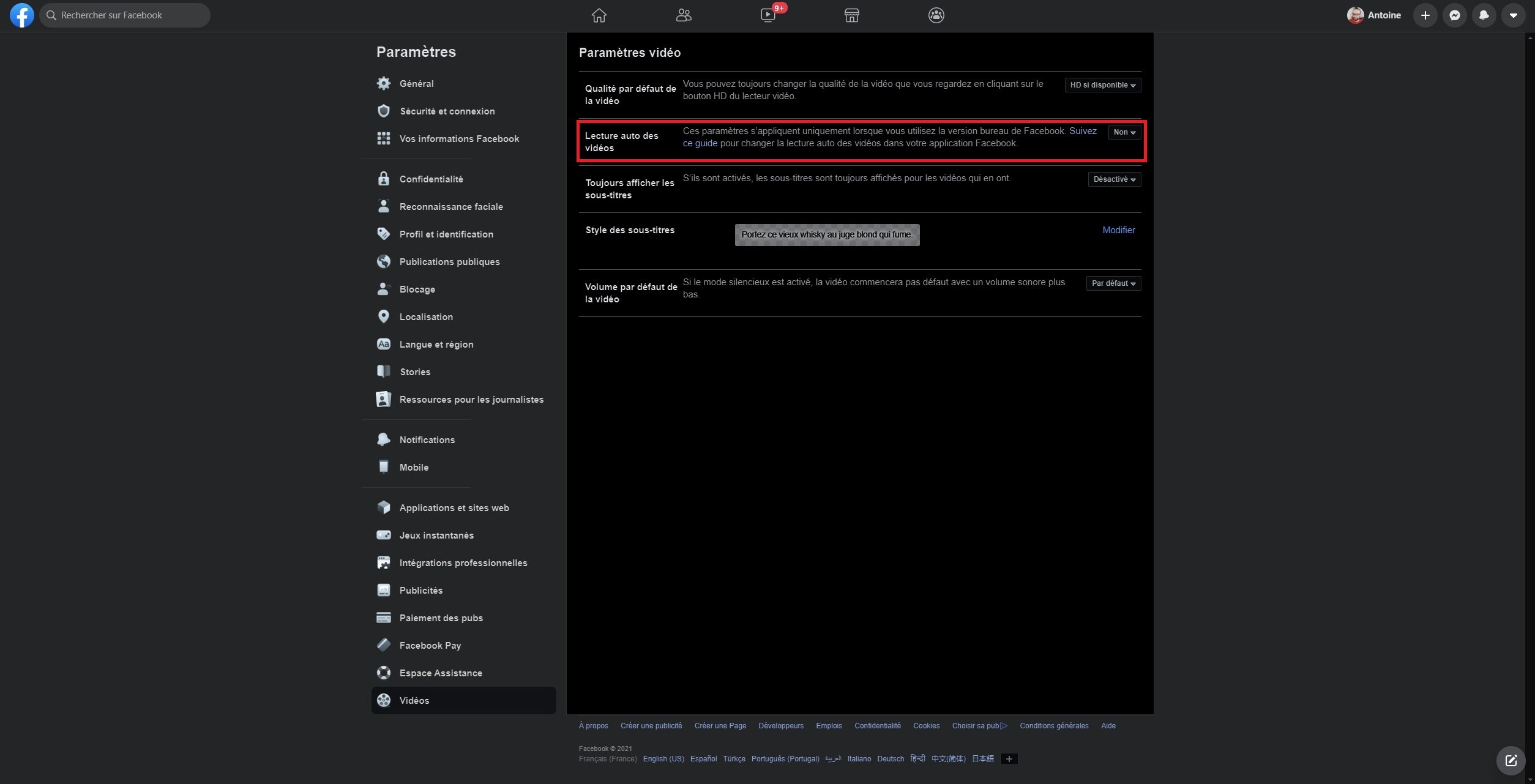Open the Lecture auto Non dropdown

[x=1124, y=132]
